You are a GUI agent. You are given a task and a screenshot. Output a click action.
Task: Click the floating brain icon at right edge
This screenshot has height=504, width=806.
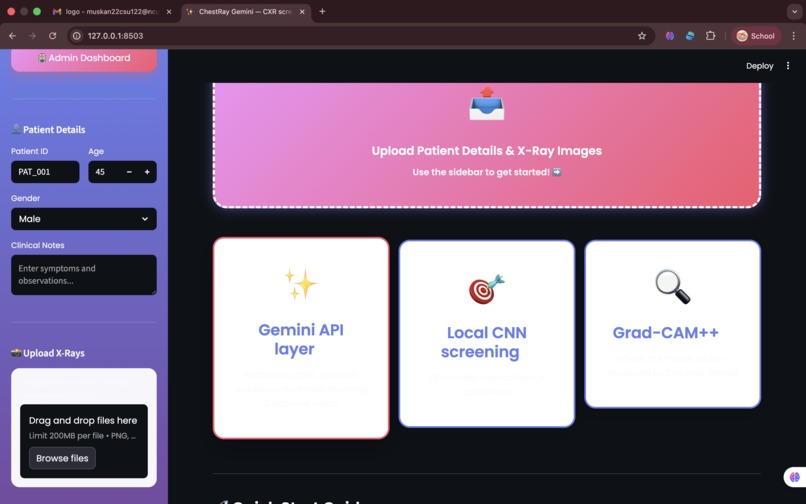(795, 477)
